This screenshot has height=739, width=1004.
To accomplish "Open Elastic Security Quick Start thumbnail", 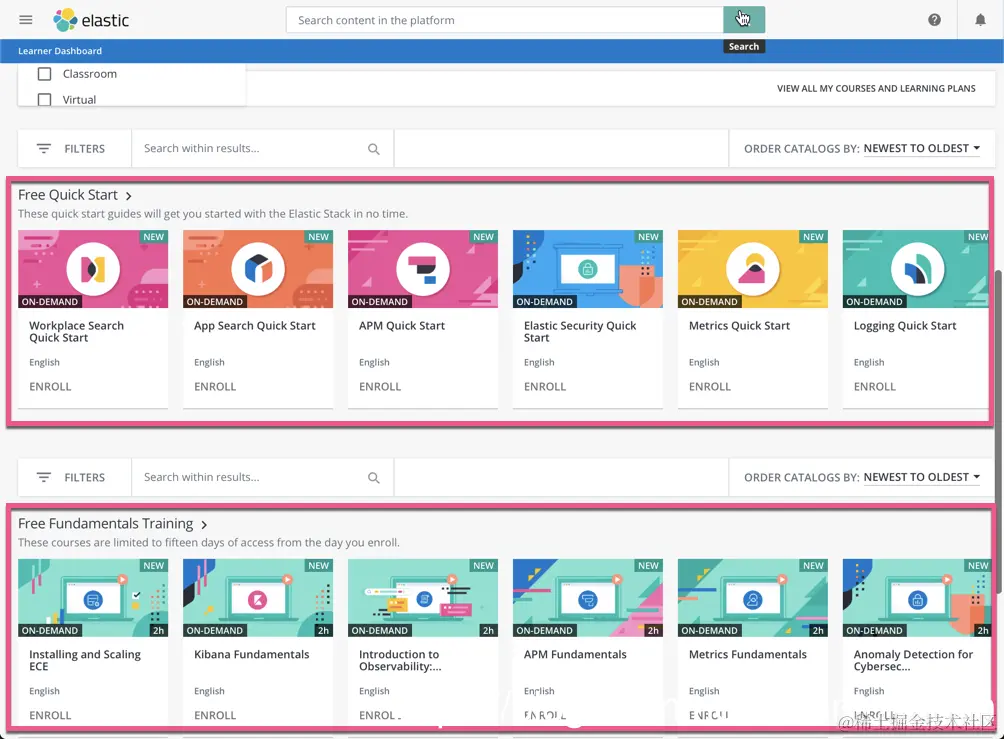I will click(587, 269).
